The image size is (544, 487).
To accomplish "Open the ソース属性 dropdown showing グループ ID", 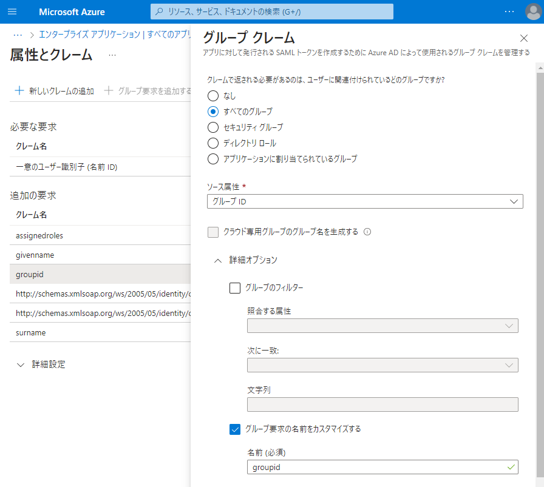I will click(365, 202).
